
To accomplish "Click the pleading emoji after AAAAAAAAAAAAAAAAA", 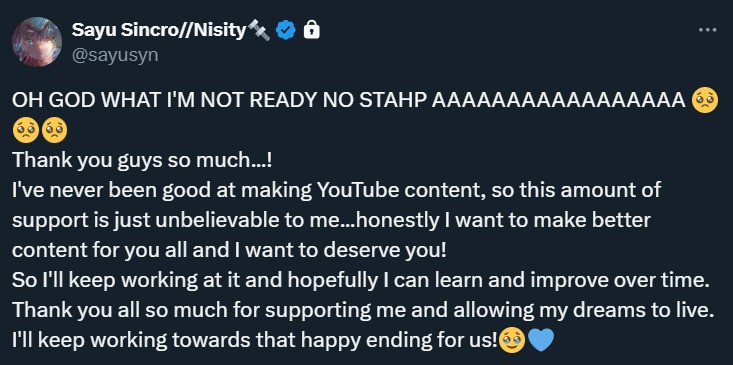I will [704, 100].
